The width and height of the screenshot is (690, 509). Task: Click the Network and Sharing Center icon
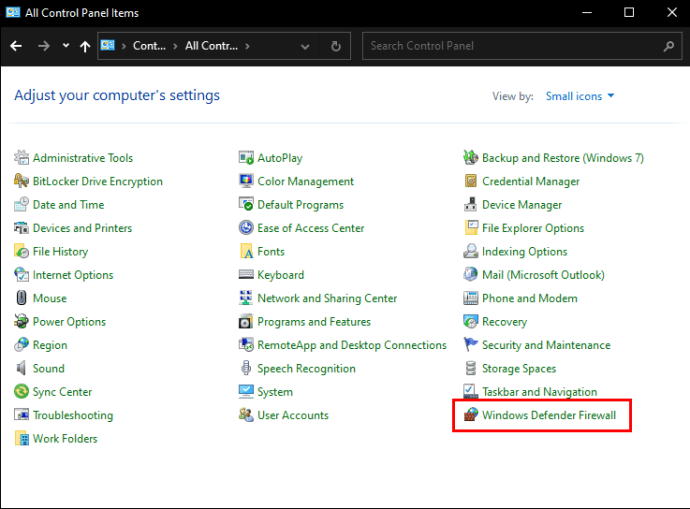246,298
